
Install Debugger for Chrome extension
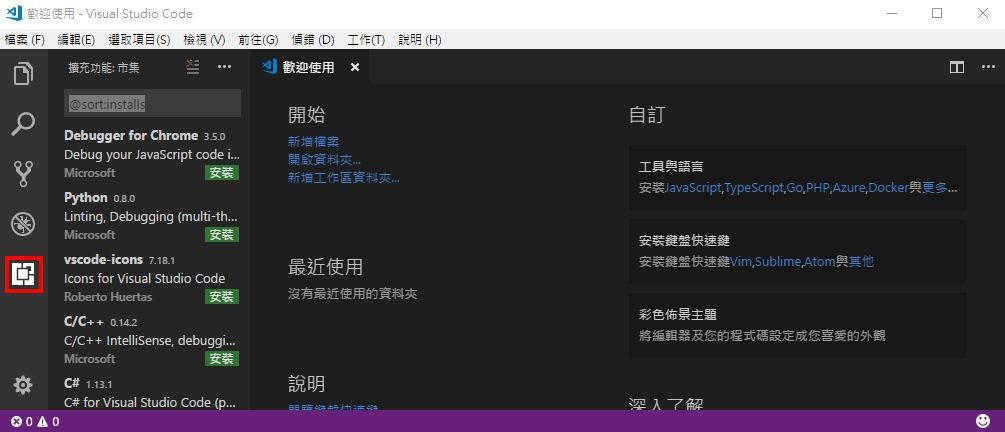[x=222, y=172]
